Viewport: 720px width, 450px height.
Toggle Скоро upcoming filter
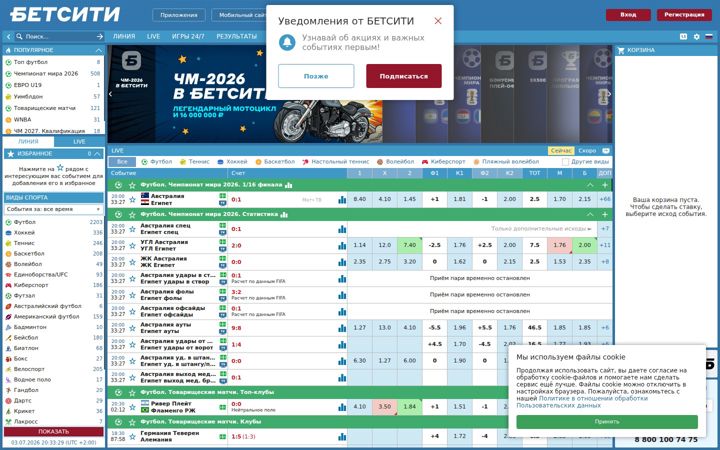tap(587, 151)
